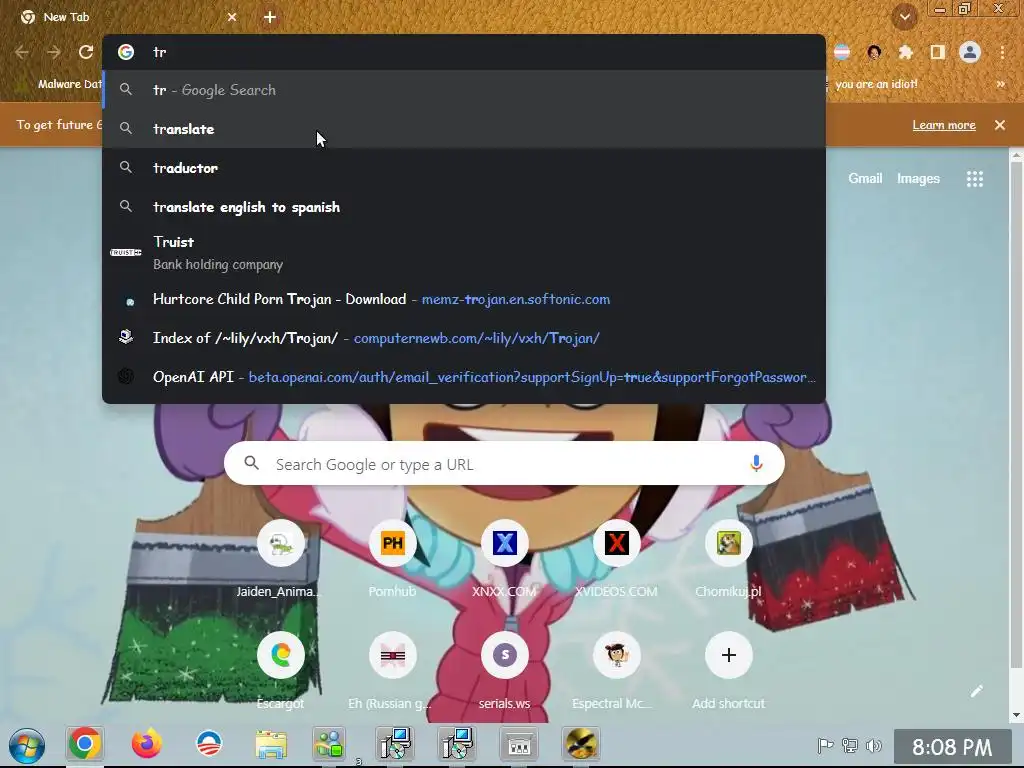Dismiss the info bar with the X
The image size is (1024, 768).
(x=1000, y=125)
